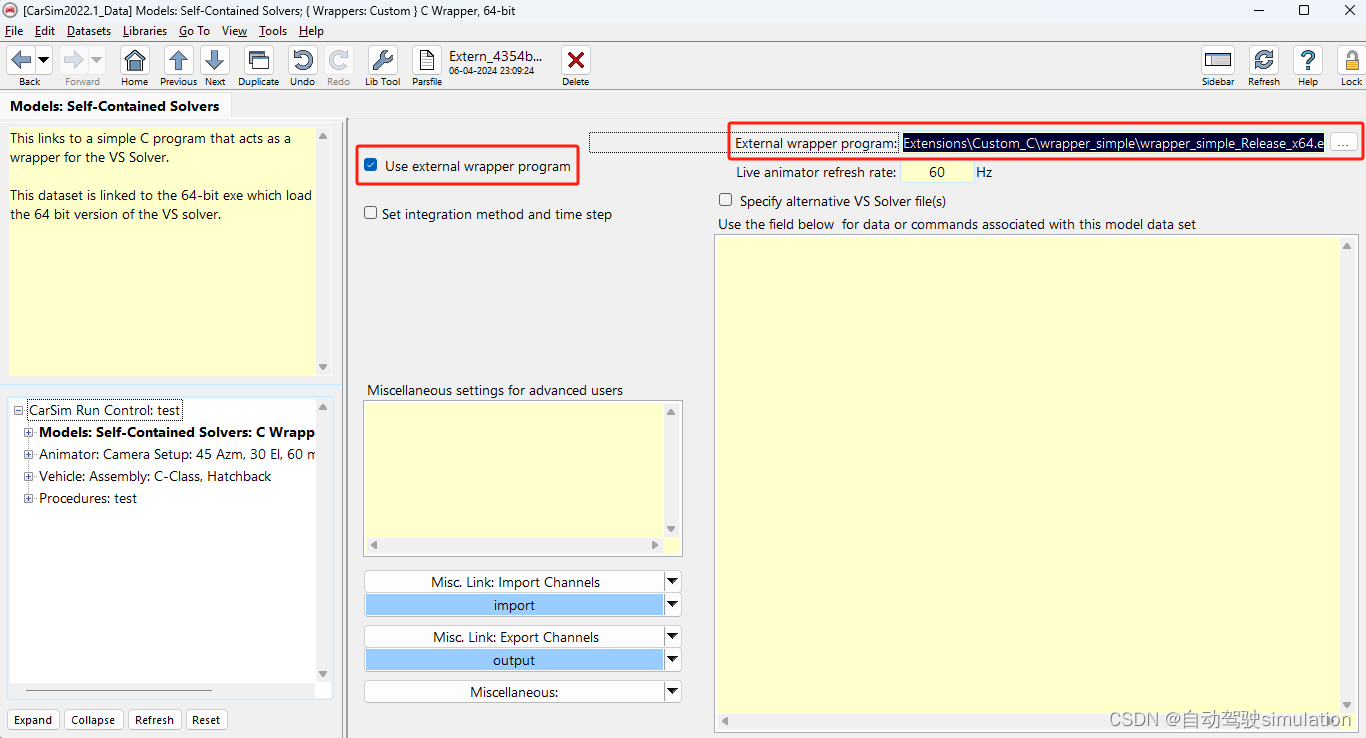1366x738 pixels.
Task: Click the Reset button below tree
Action: click(206, 720)
